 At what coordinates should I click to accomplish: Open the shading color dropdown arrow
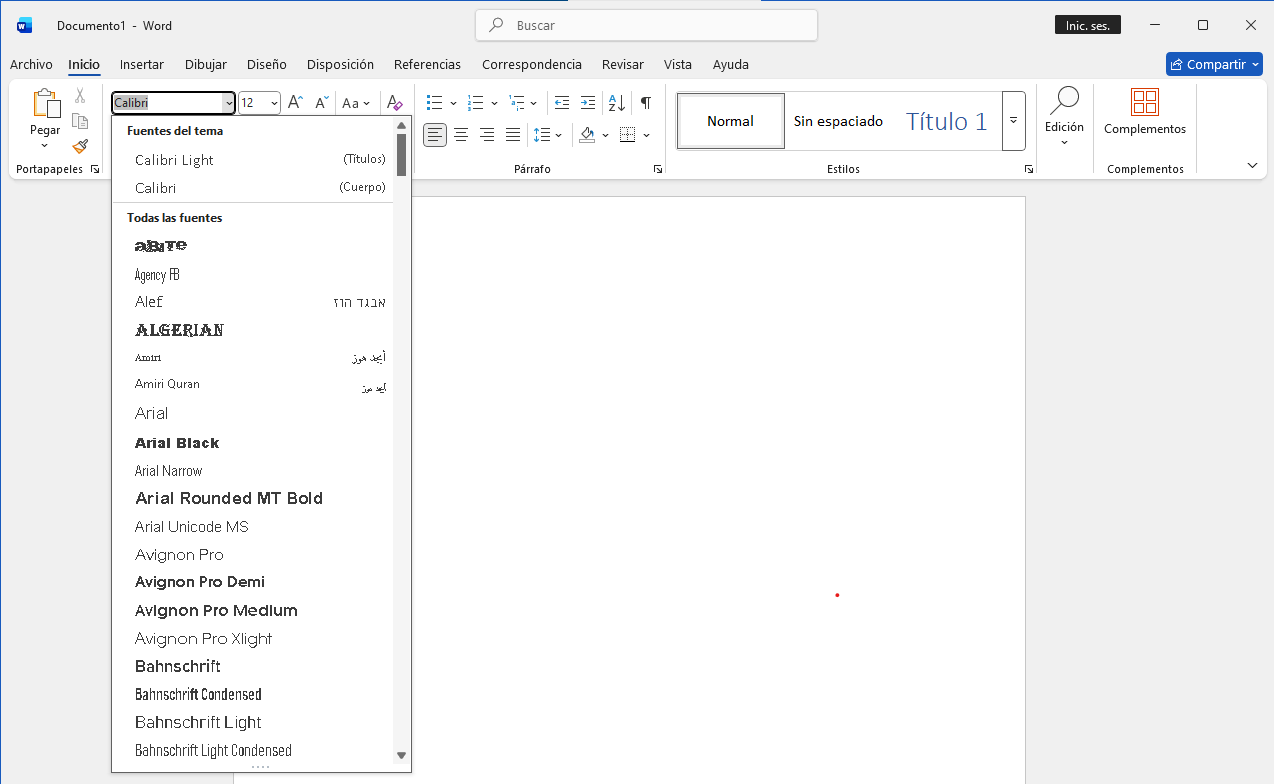click(605, 135)
